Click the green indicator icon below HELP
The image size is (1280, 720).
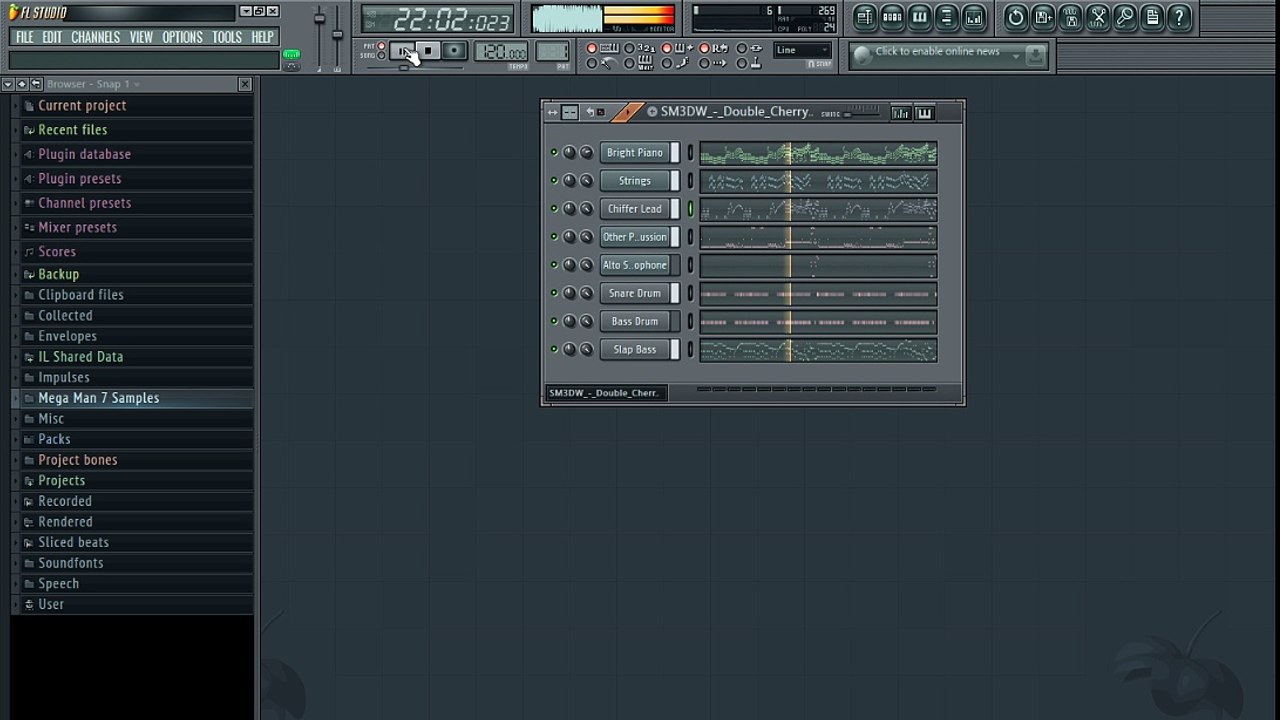pos(291,54)
